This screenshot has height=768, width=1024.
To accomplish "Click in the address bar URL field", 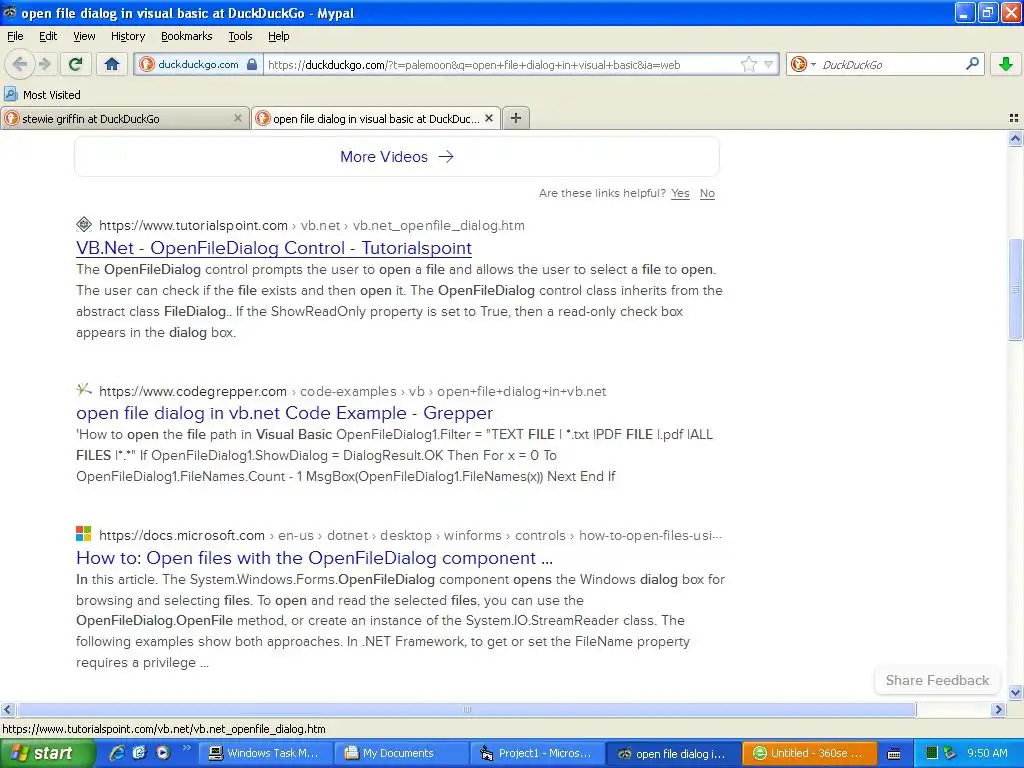I will click(502, 65).
